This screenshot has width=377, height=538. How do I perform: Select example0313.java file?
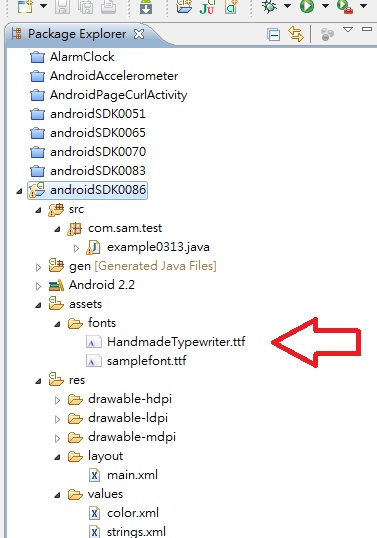point(158,247)
